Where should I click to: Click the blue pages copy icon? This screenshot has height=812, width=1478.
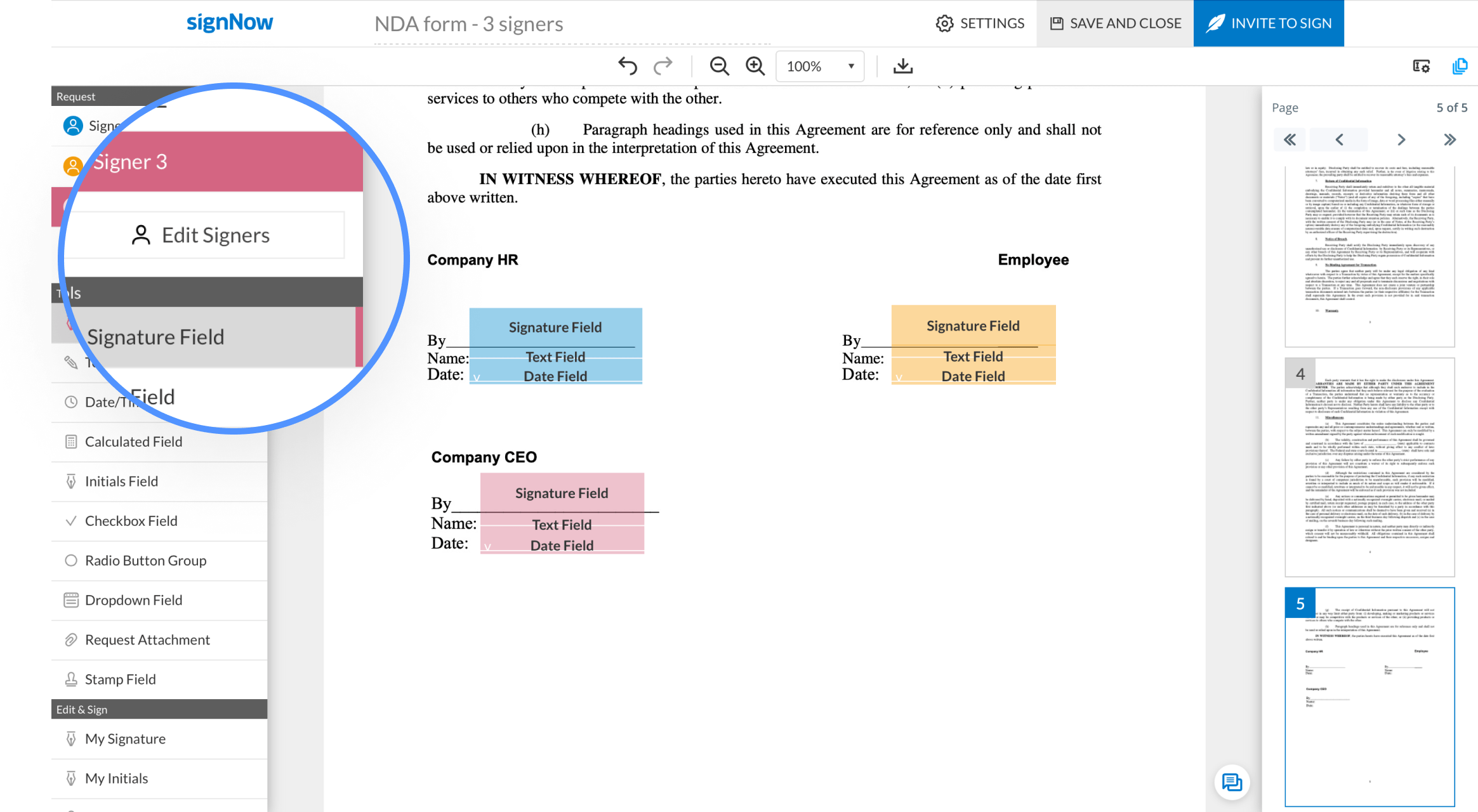[1460, 66]
